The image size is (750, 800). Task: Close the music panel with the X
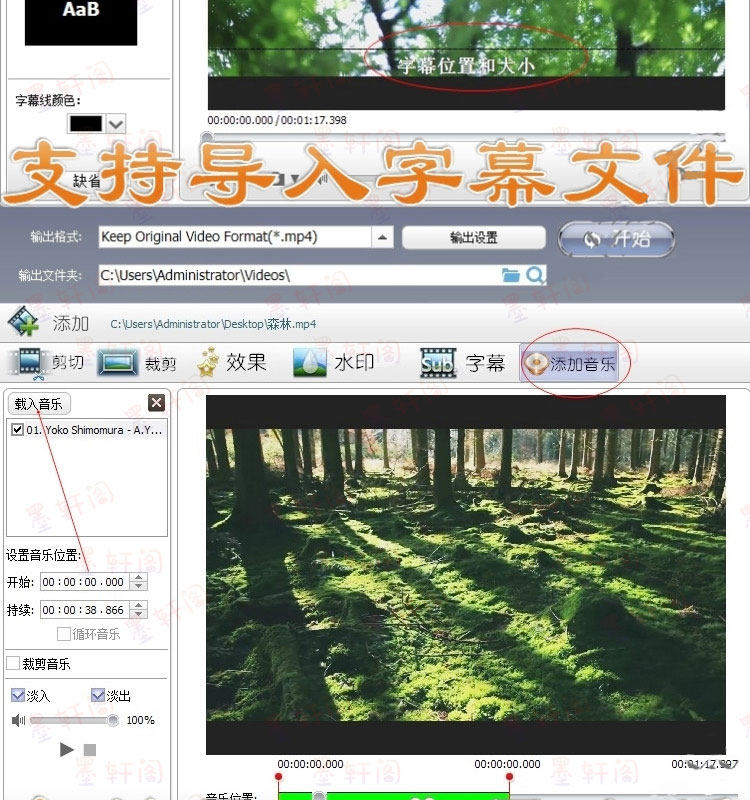coord(156,403)
